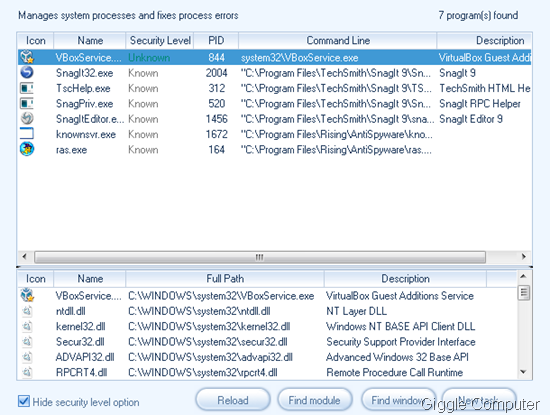Click the knownsvr.exe process icon
Screen dimensions: 550x415
click(x=27, y=134)
